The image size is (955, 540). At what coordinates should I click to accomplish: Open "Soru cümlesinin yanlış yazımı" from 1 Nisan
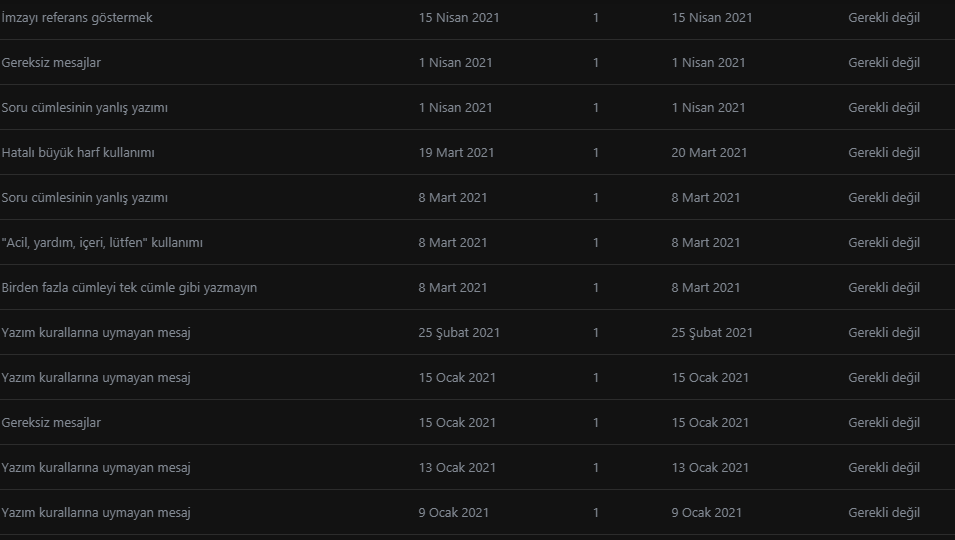(84, 108)
